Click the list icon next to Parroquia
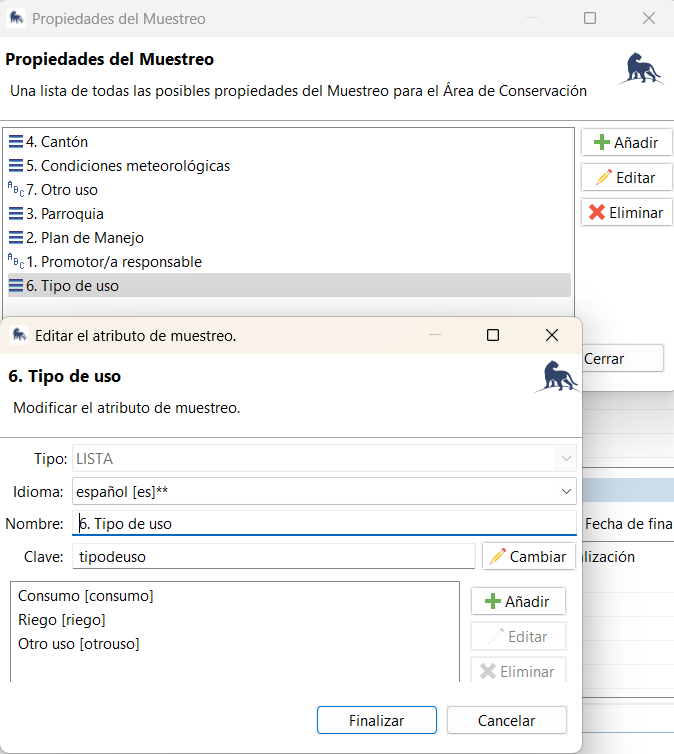The width and height of the screenshot is (674, 754). pos(16,214)
